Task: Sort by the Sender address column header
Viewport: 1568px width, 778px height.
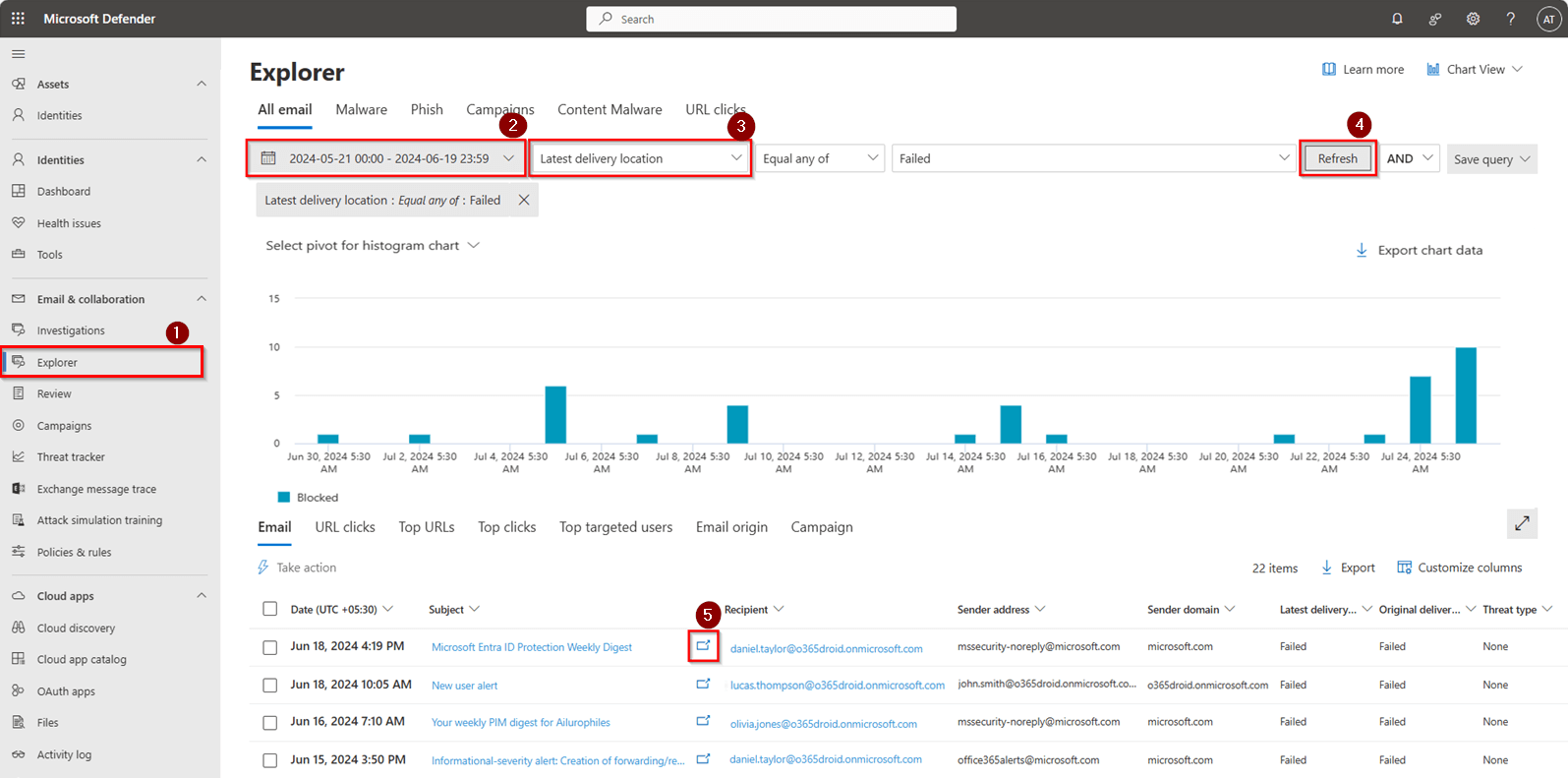Action: pyautogui.click(x=1001, y=610)
